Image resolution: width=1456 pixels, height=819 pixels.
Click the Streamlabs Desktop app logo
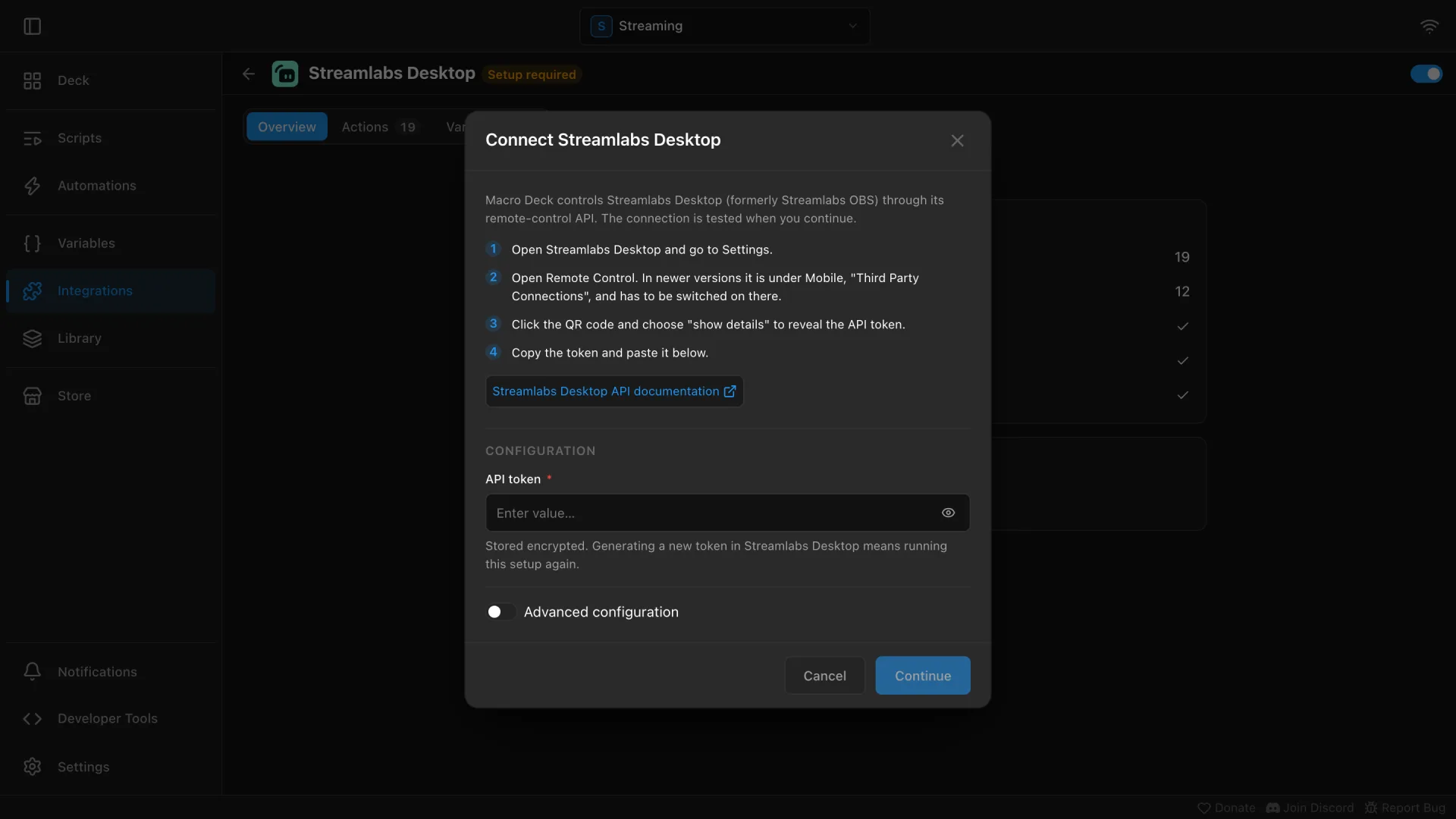click(285, 74)
